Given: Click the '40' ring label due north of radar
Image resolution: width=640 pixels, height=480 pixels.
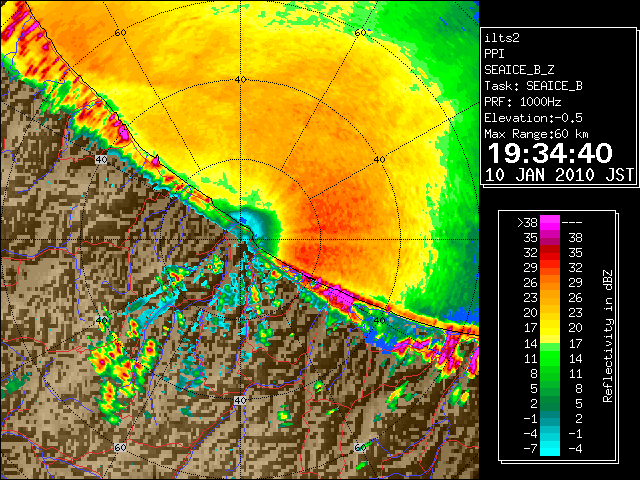Looking at the screenshot, I should click(240, 80).
